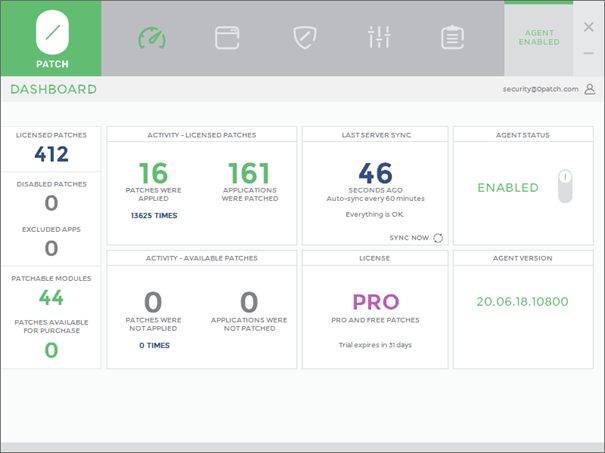The image size is (605, 453).
Task: Open the Log clipboard icon tab
Action: coord(452,37)
